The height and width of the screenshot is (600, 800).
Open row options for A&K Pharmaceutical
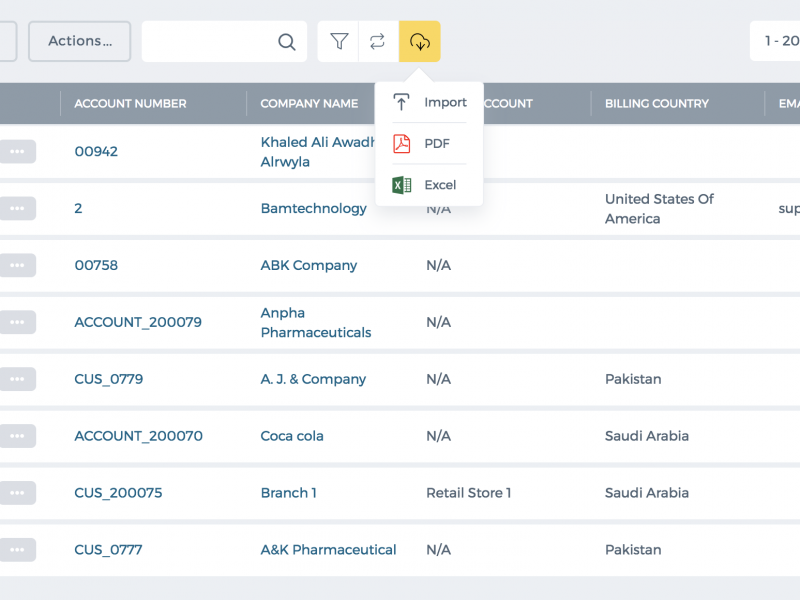coord(17,549)
